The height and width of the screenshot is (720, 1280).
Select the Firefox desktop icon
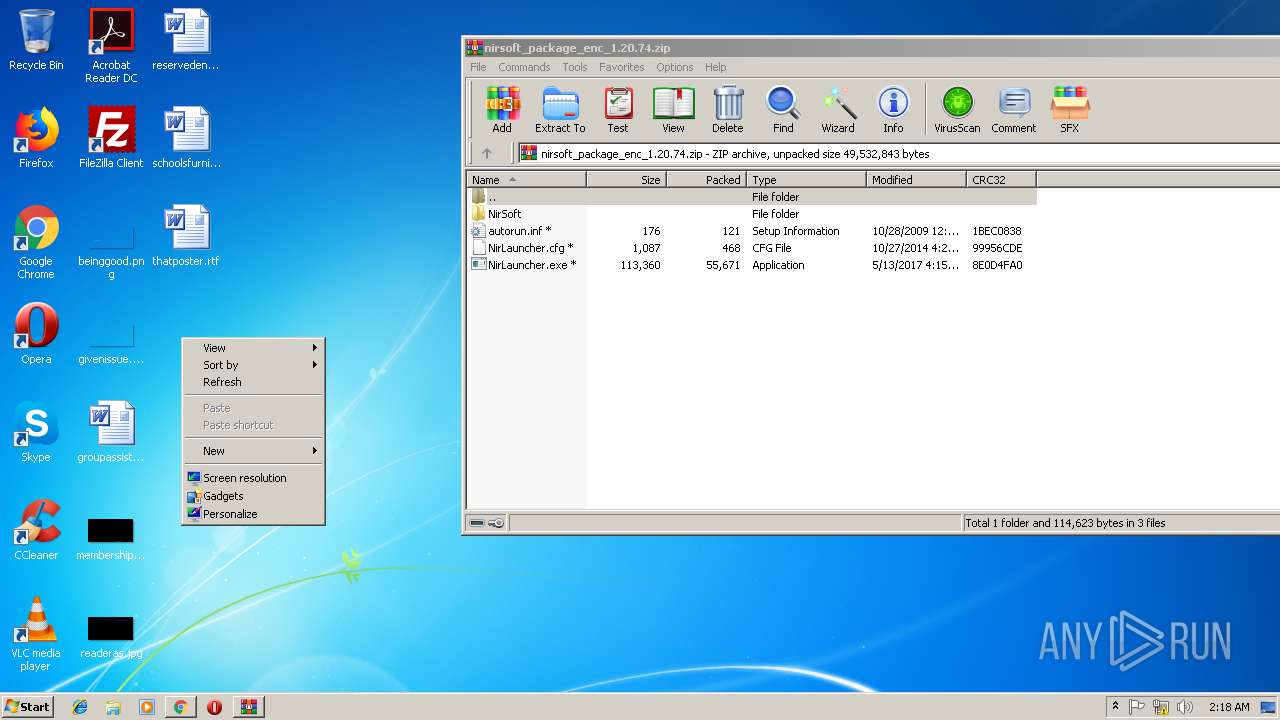click(36, 138)
